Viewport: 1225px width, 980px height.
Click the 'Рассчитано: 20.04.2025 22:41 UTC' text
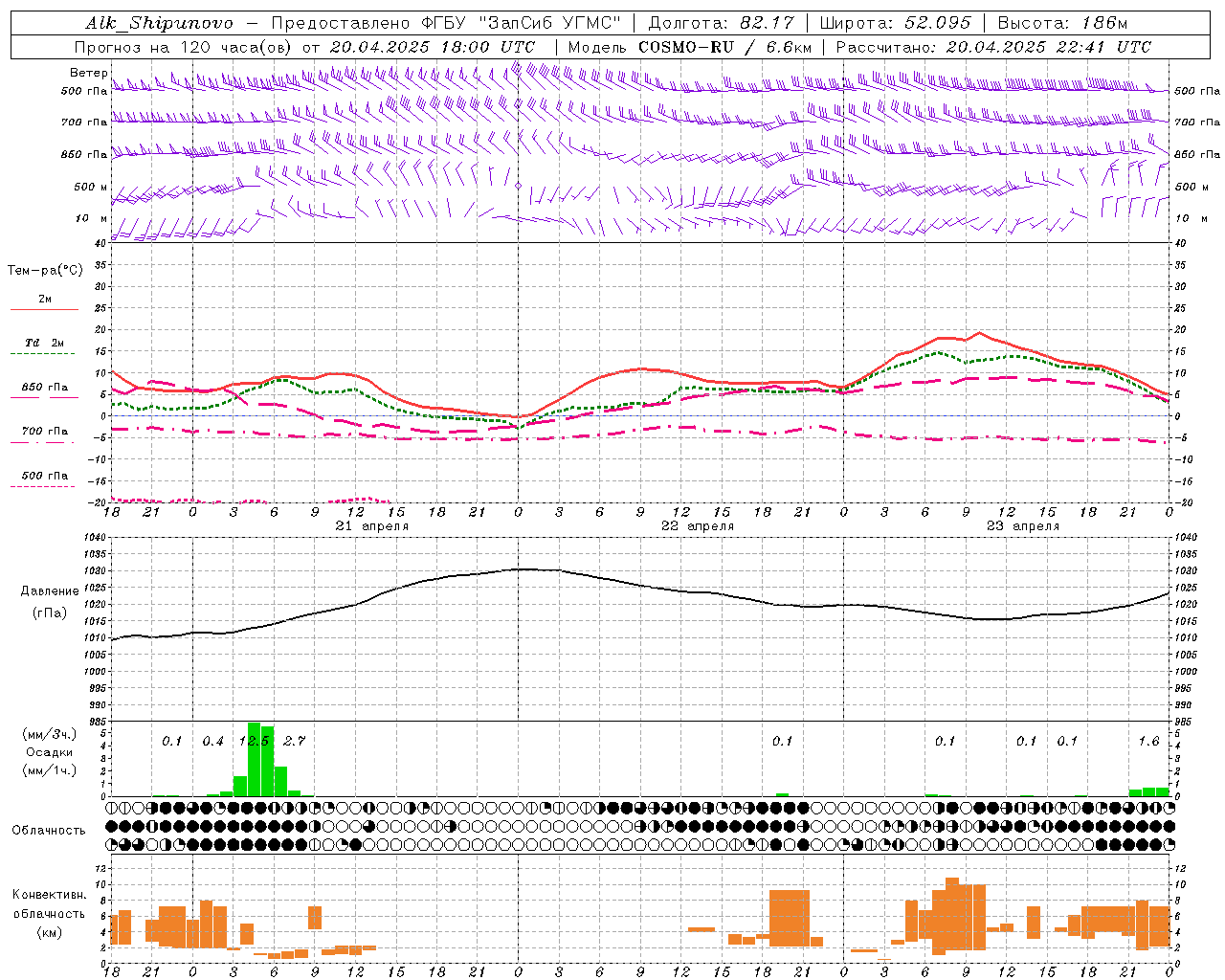(x=993, y=47)
